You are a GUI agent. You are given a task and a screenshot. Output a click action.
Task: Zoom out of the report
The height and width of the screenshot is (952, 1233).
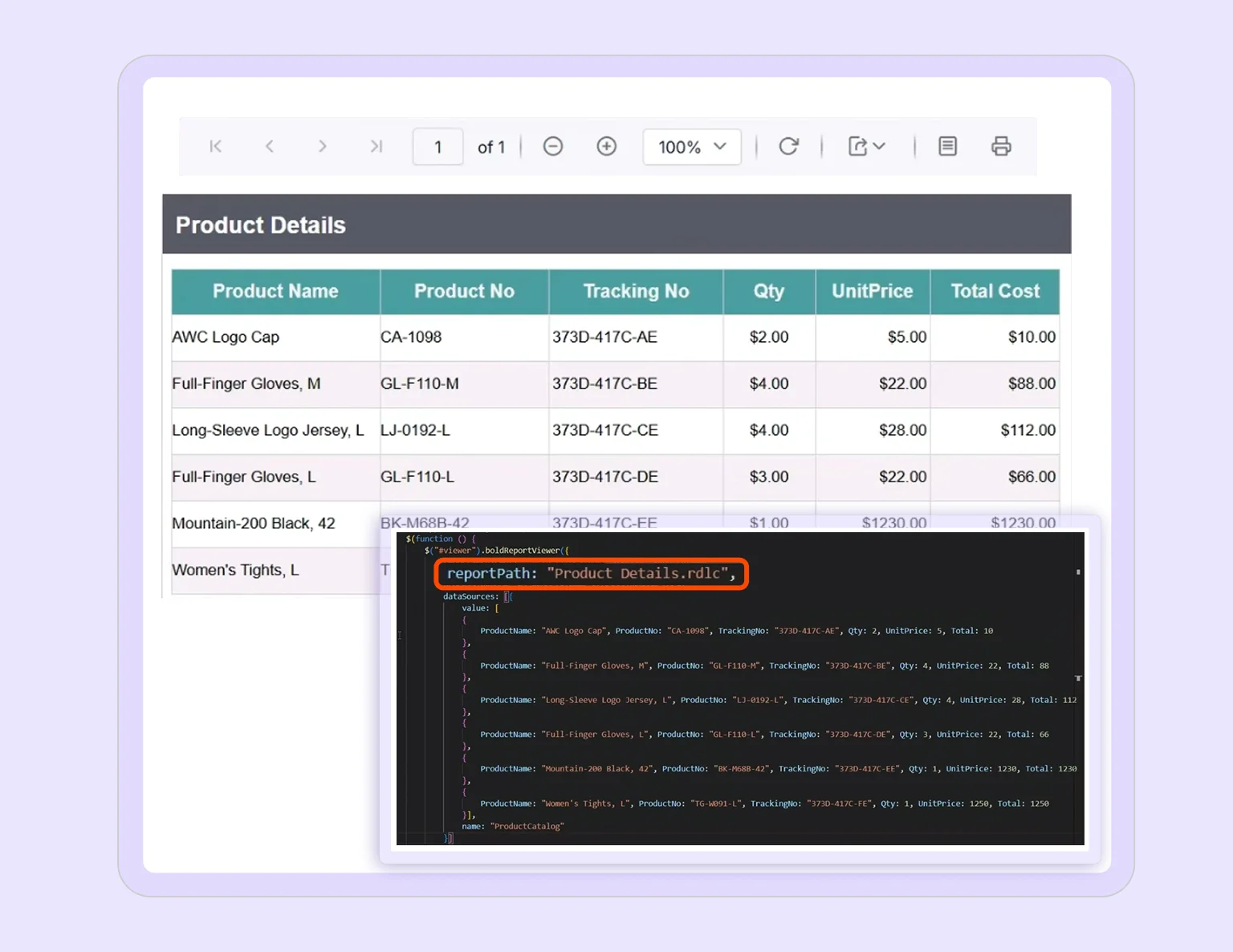pos(552,146)
